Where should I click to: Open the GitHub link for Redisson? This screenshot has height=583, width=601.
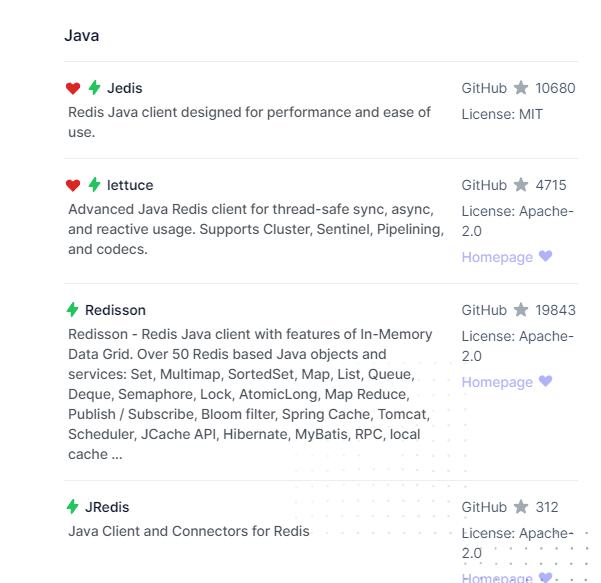coord(484,310)
